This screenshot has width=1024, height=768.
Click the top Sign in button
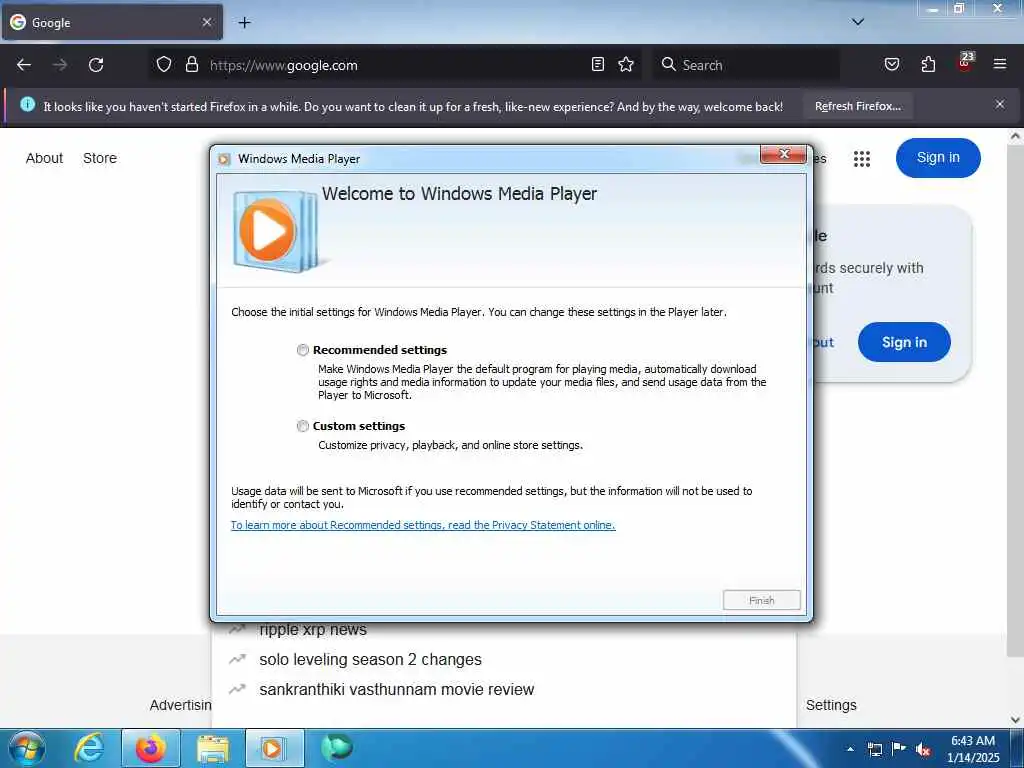click(938, 158)
